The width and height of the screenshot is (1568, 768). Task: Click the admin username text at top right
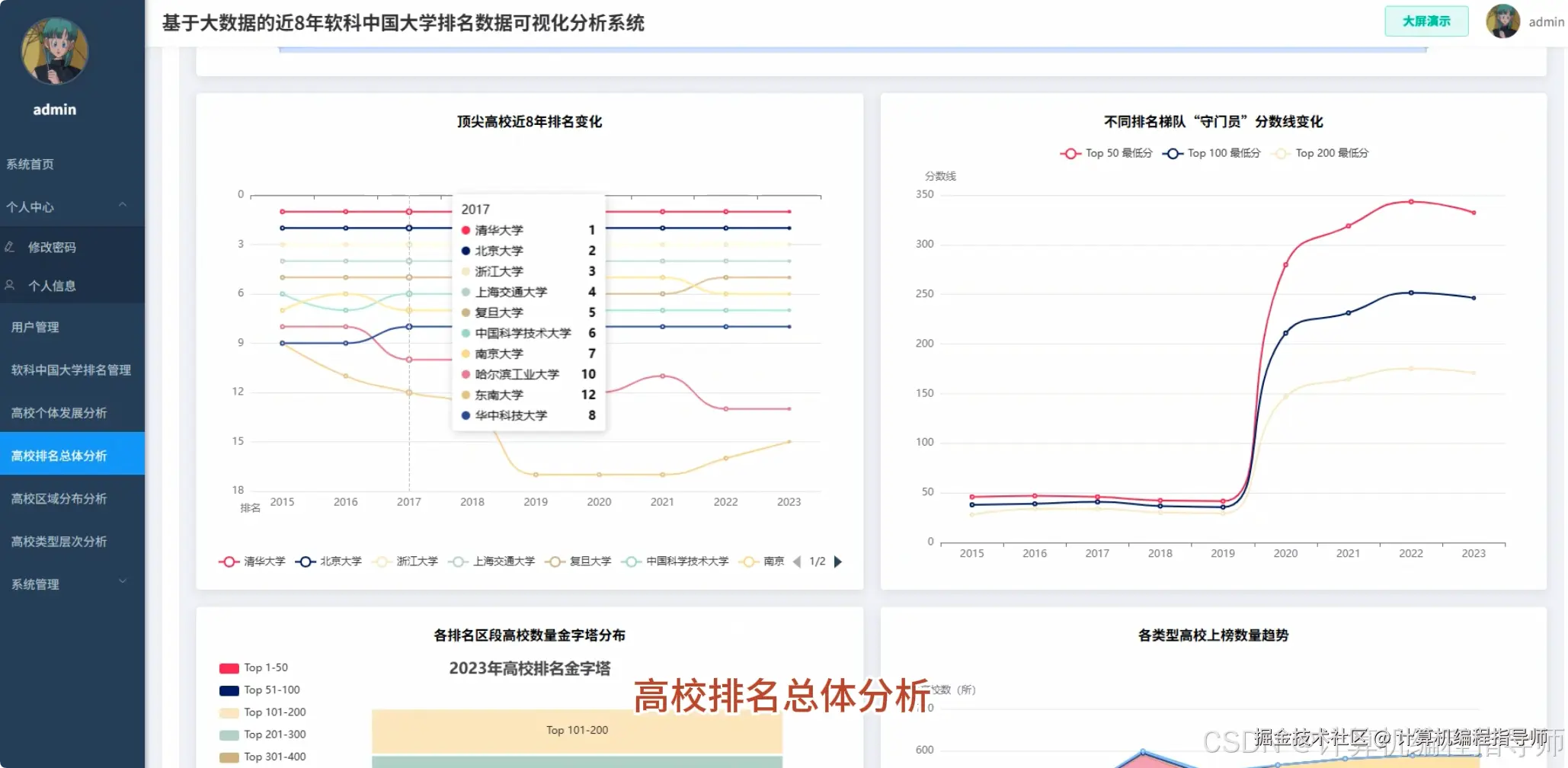click(1547, 21)
